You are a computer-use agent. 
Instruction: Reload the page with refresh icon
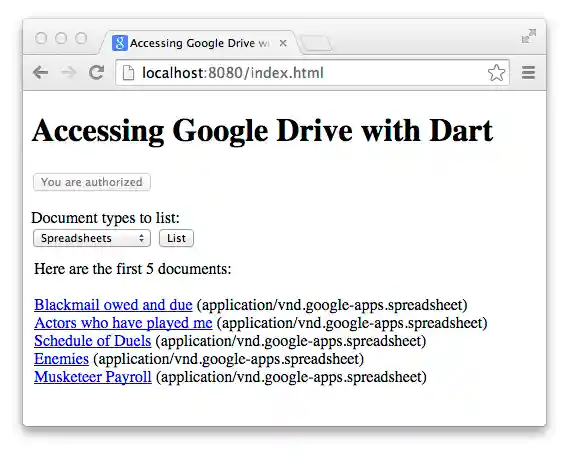[x=97, y=73]
